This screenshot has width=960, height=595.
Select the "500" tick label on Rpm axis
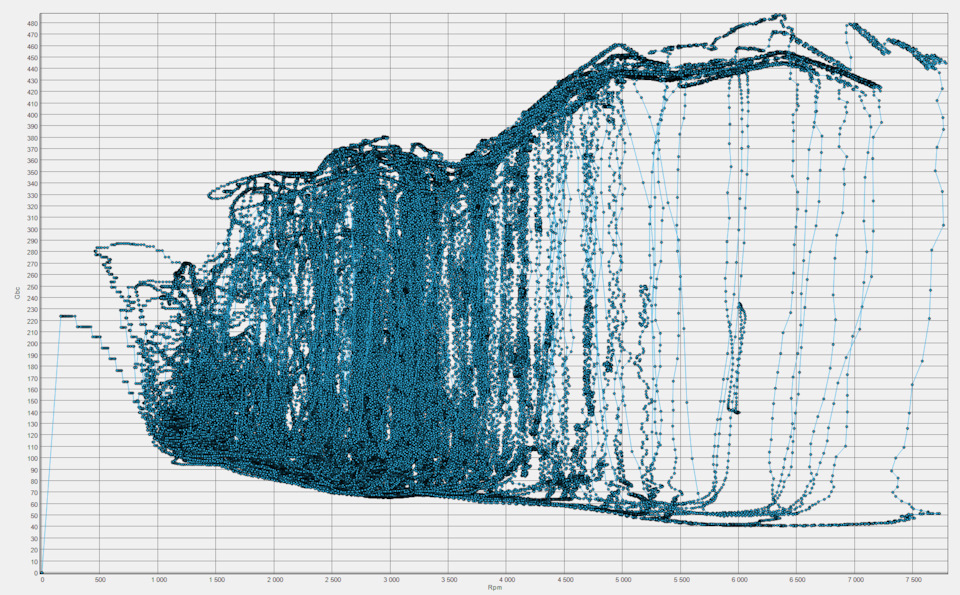point(100,579)
